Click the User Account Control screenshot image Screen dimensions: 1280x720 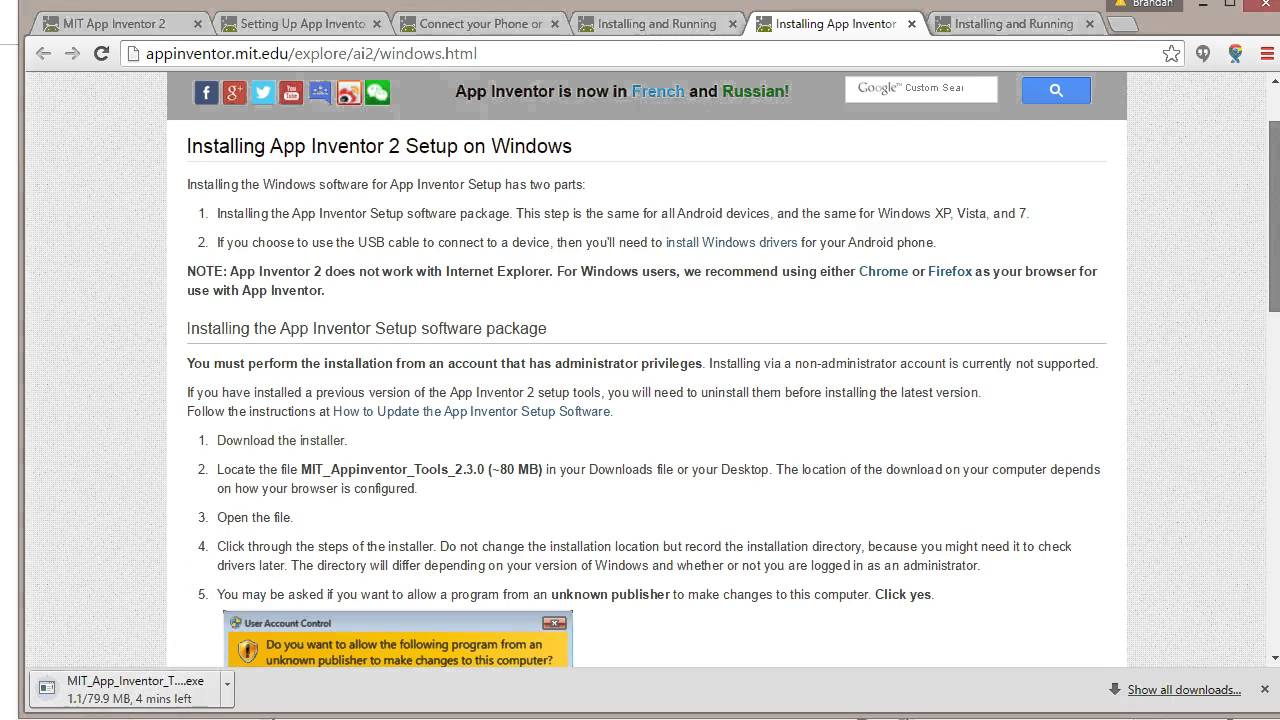[x=398, y=639]
